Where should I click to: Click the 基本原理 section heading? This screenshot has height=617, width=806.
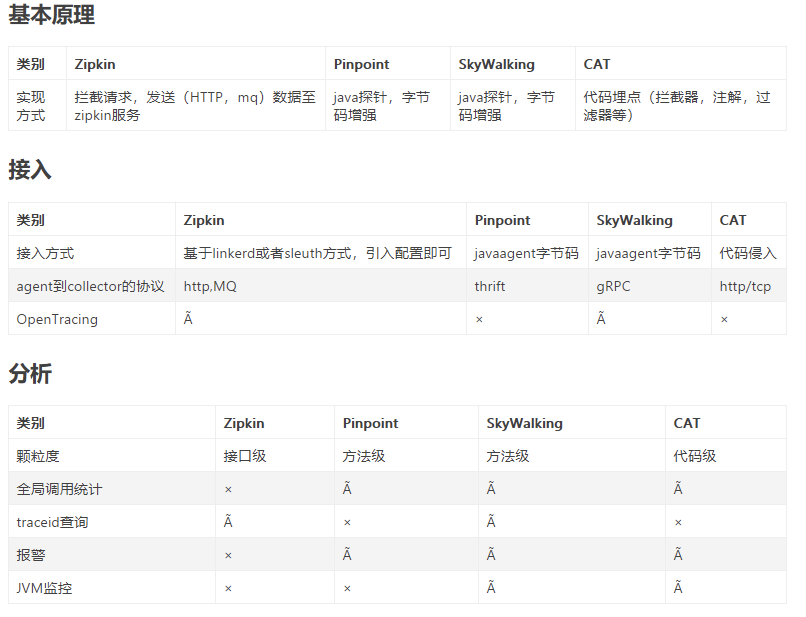[51, 14]
